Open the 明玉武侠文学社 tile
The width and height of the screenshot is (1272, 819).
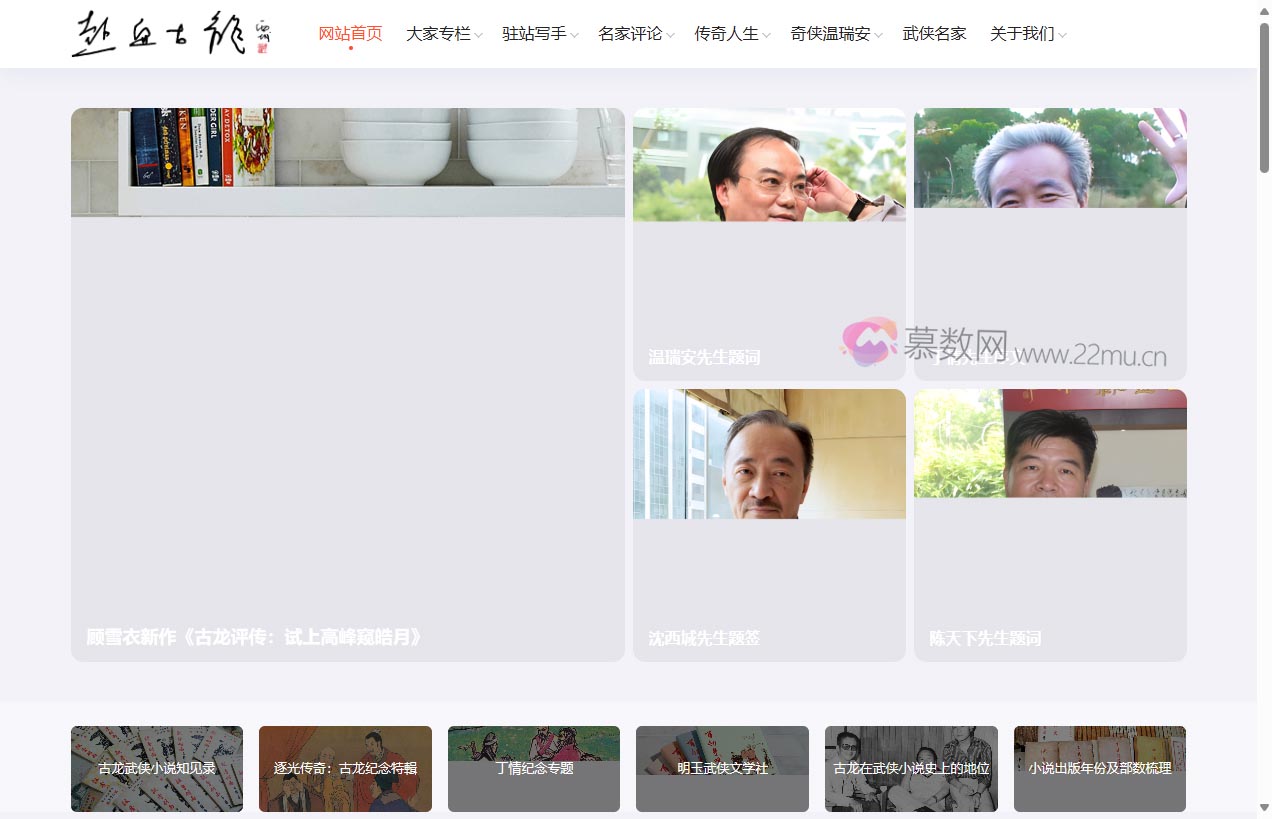722,769
